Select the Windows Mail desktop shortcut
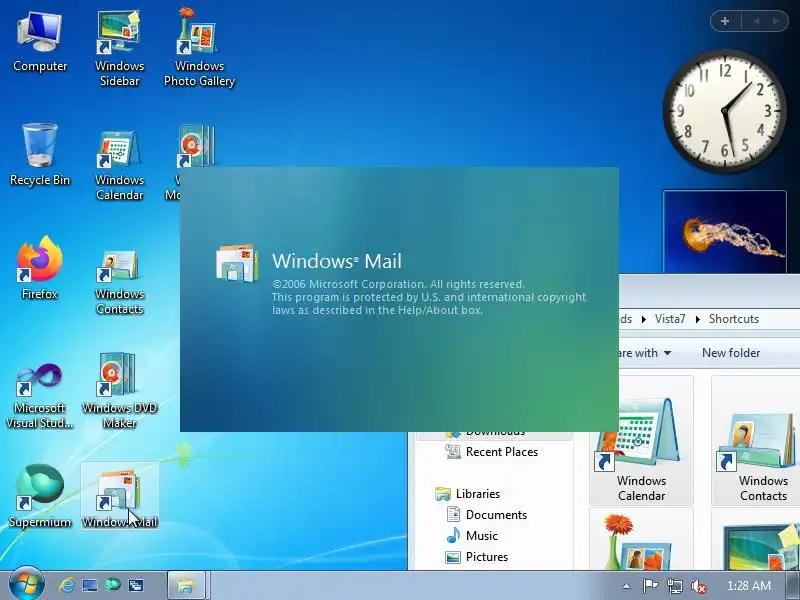Screen dimensions: 800x600 (x=119, y=496)
